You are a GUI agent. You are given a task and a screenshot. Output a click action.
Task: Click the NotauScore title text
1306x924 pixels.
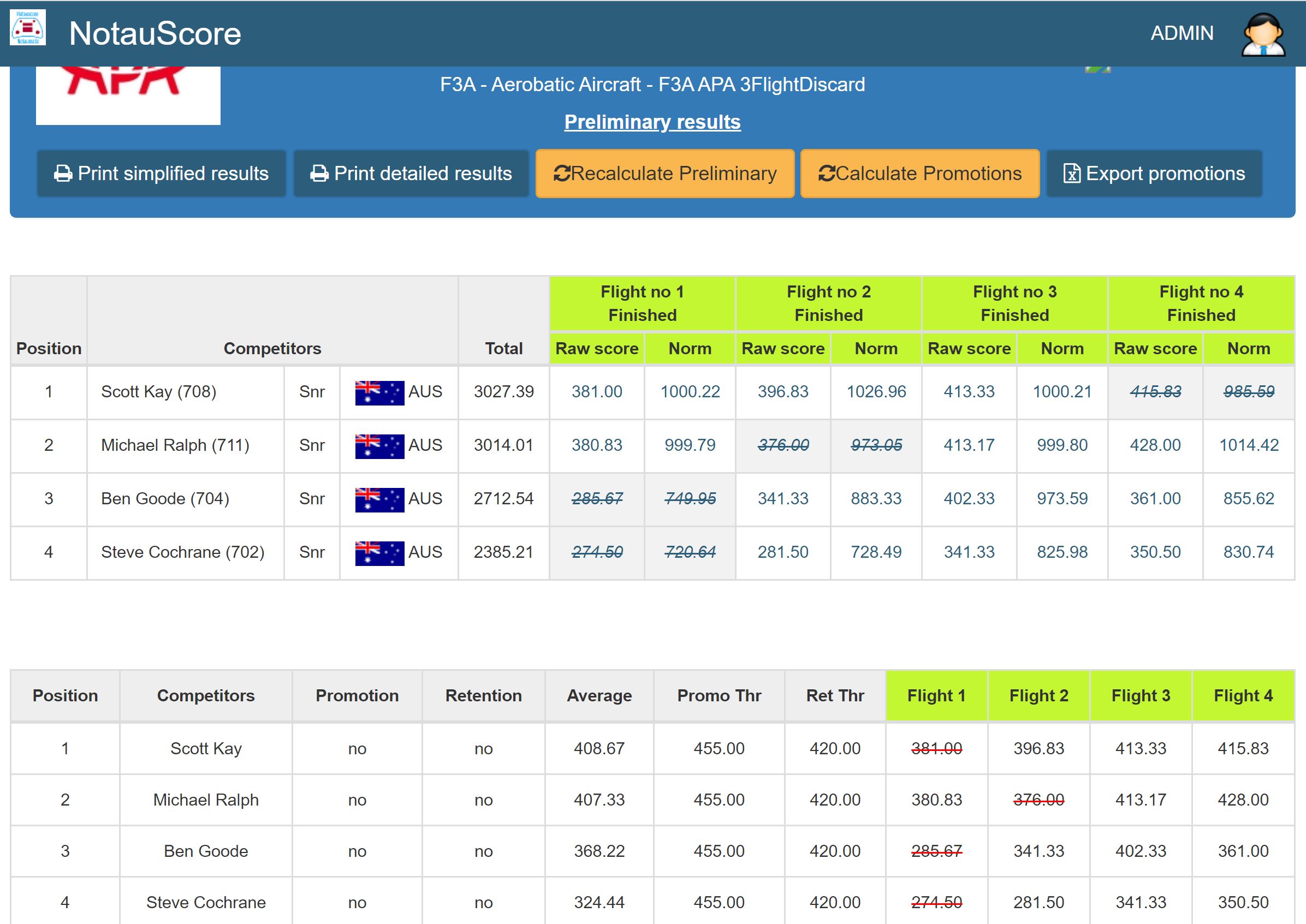(x=155, y=34)
